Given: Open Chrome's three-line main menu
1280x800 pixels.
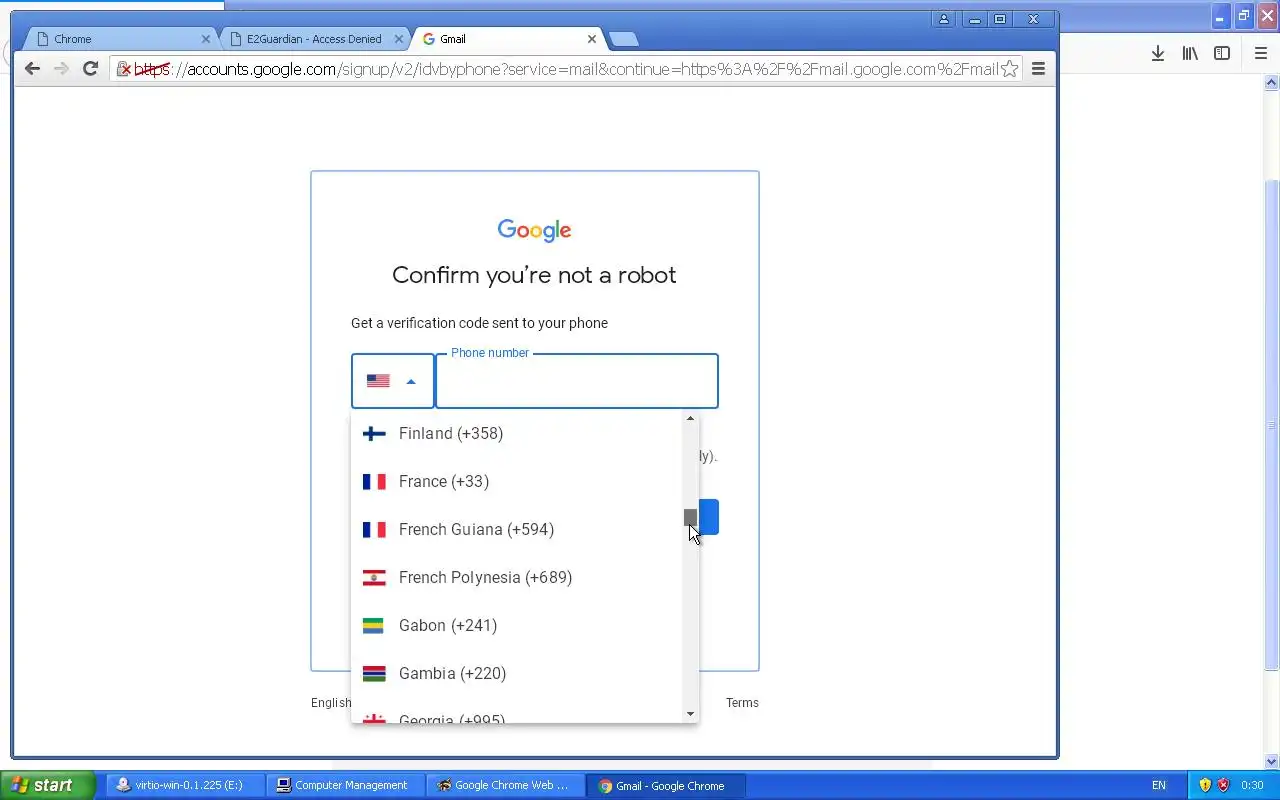Looking at the screenshot, I should pos(1038,68).
